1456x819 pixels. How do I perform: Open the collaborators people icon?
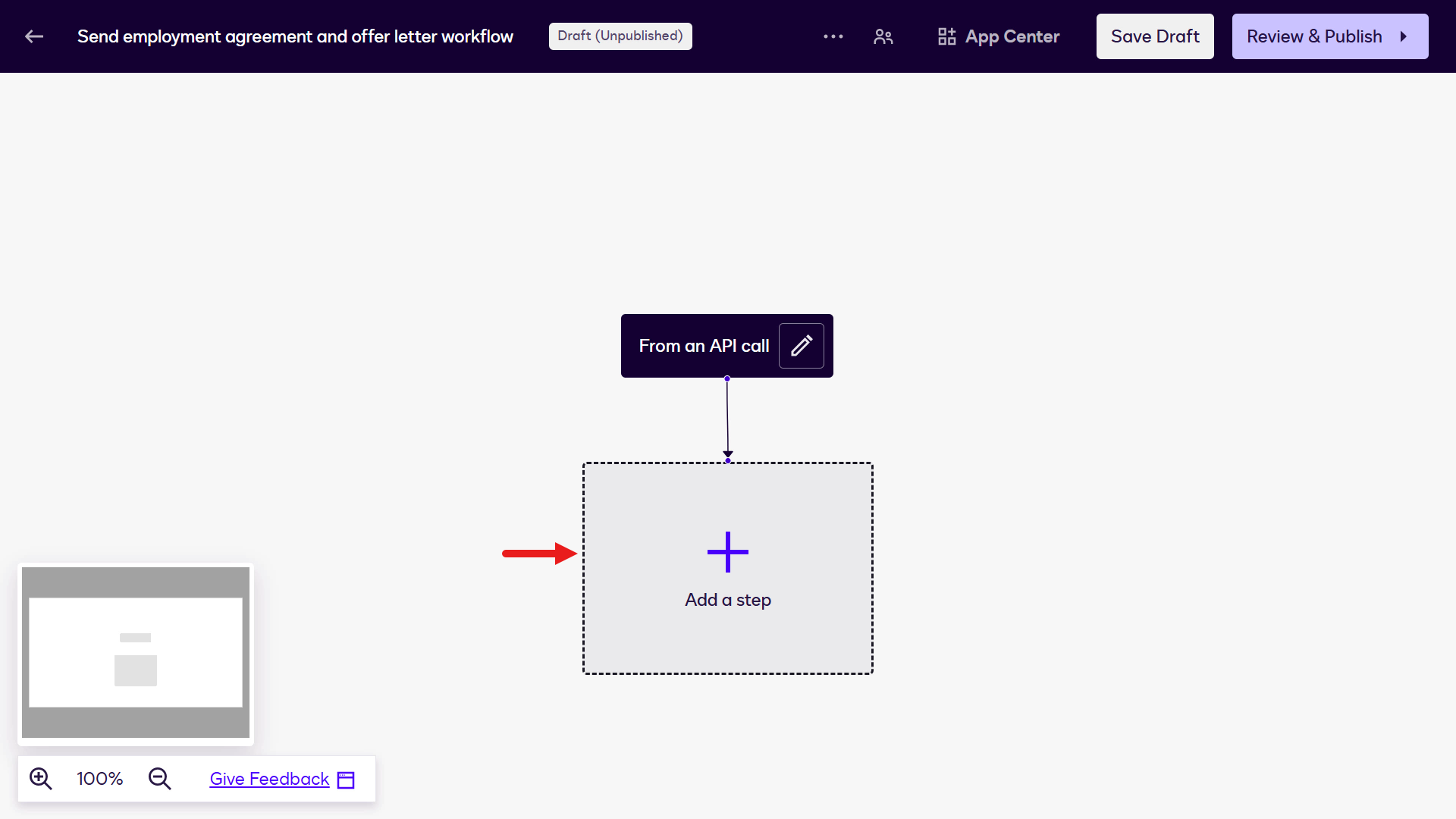(883, 36)
